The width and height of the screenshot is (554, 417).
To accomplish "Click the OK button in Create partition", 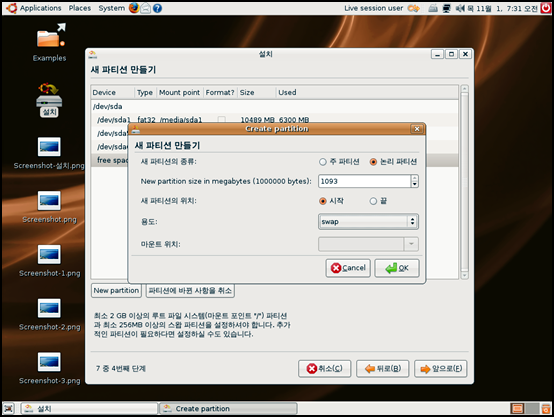I will [x=397, y=268].
